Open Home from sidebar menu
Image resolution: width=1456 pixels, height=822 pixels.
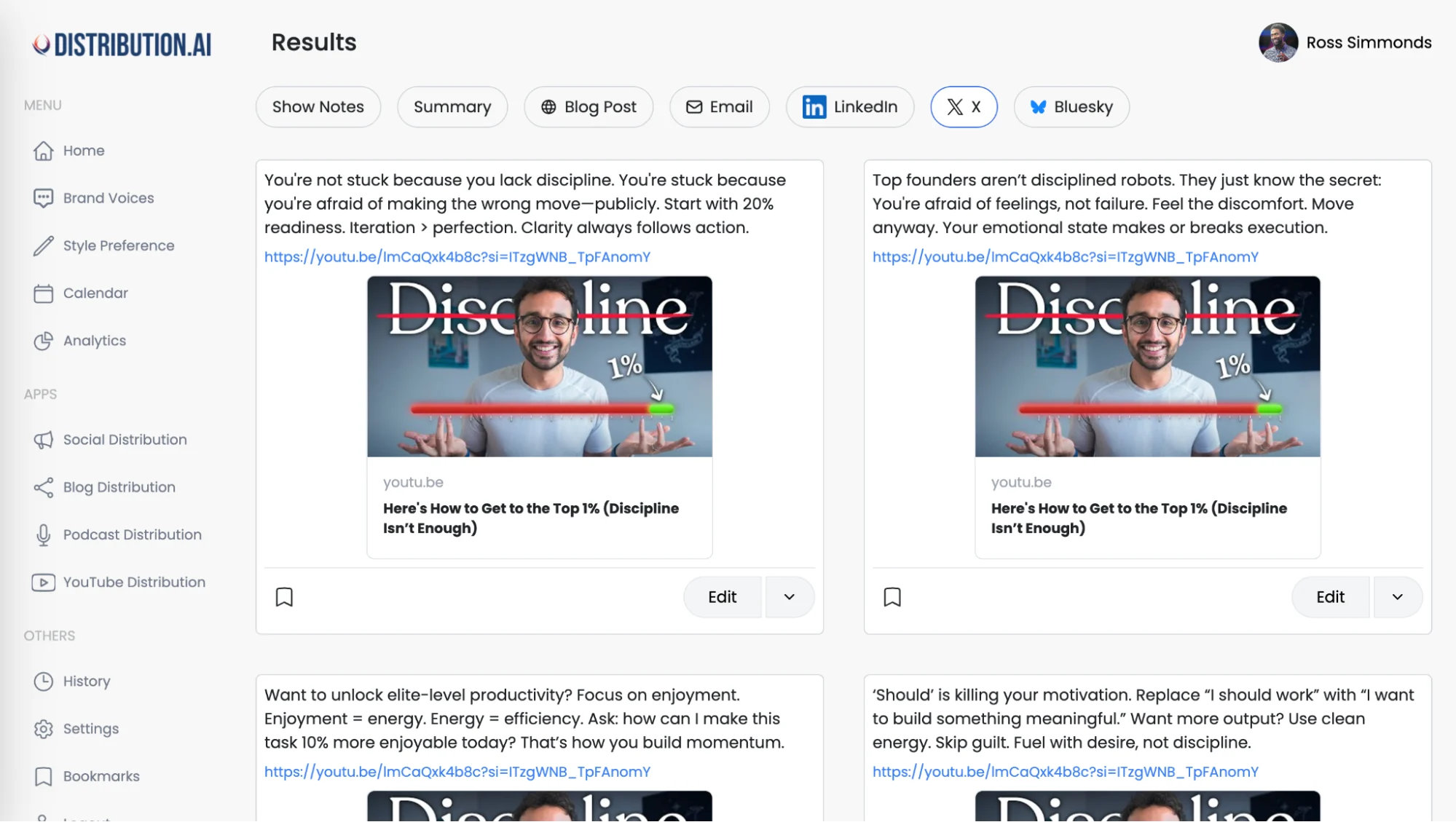coord(84,151)
